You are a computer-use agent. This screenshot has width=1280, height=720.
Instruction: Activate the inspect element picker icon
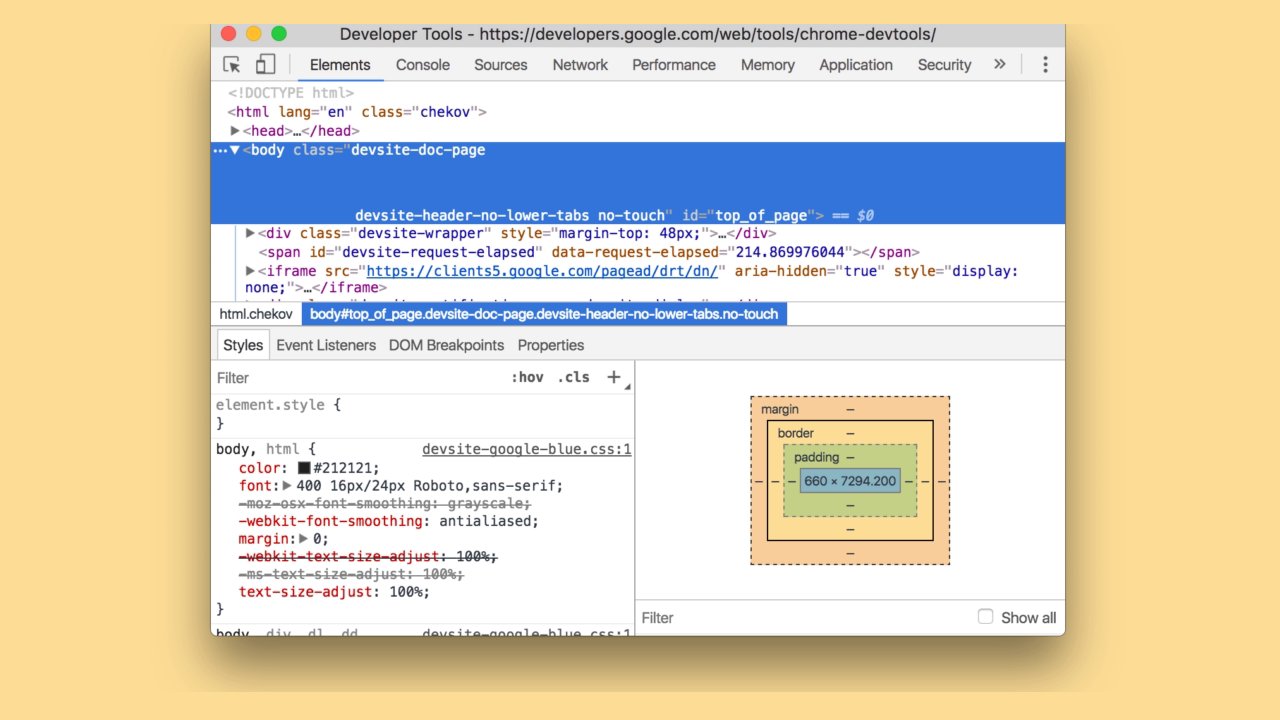(232, 65)
